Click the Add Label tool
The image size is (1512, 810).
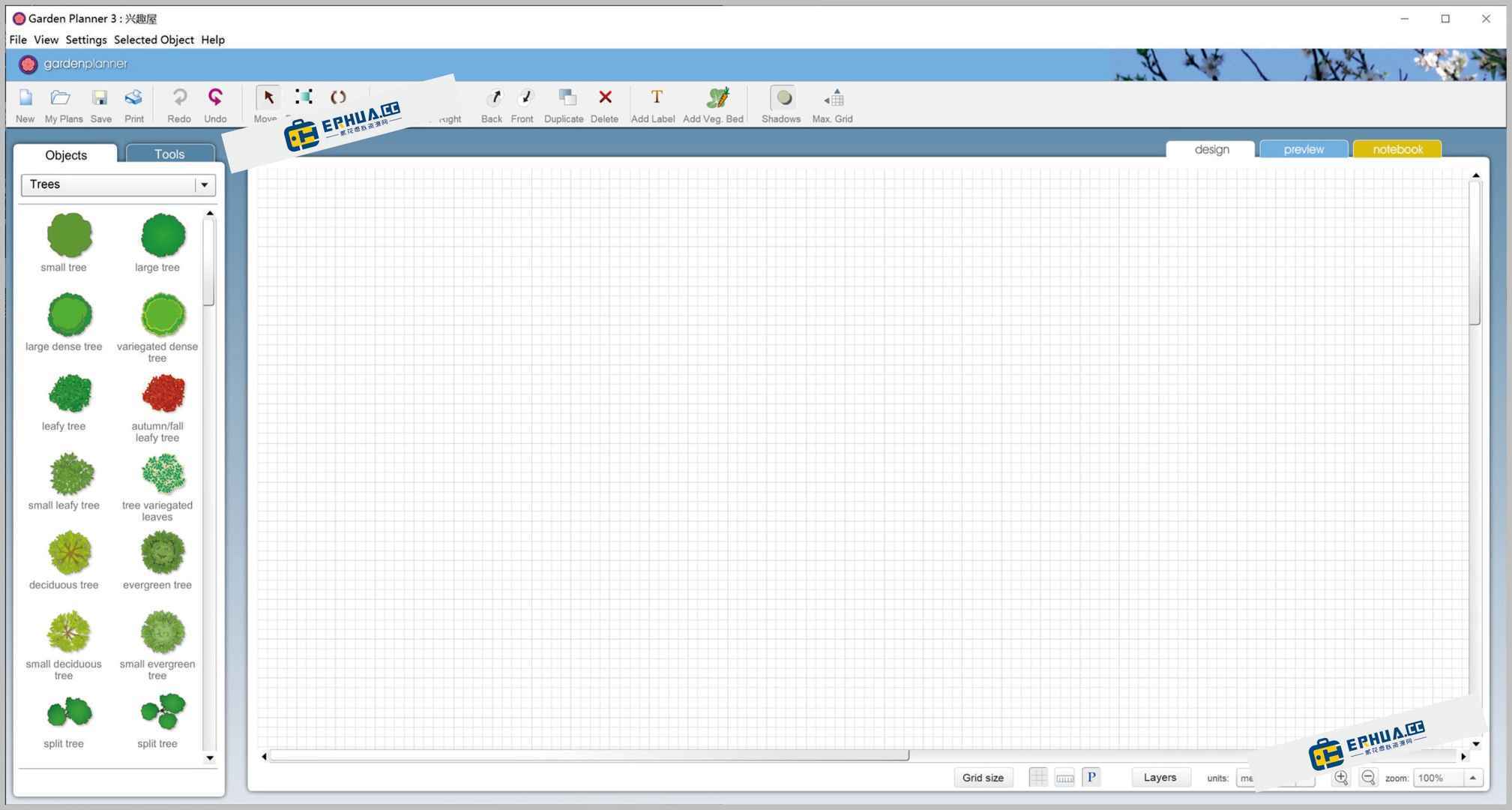tap(655, 98)
